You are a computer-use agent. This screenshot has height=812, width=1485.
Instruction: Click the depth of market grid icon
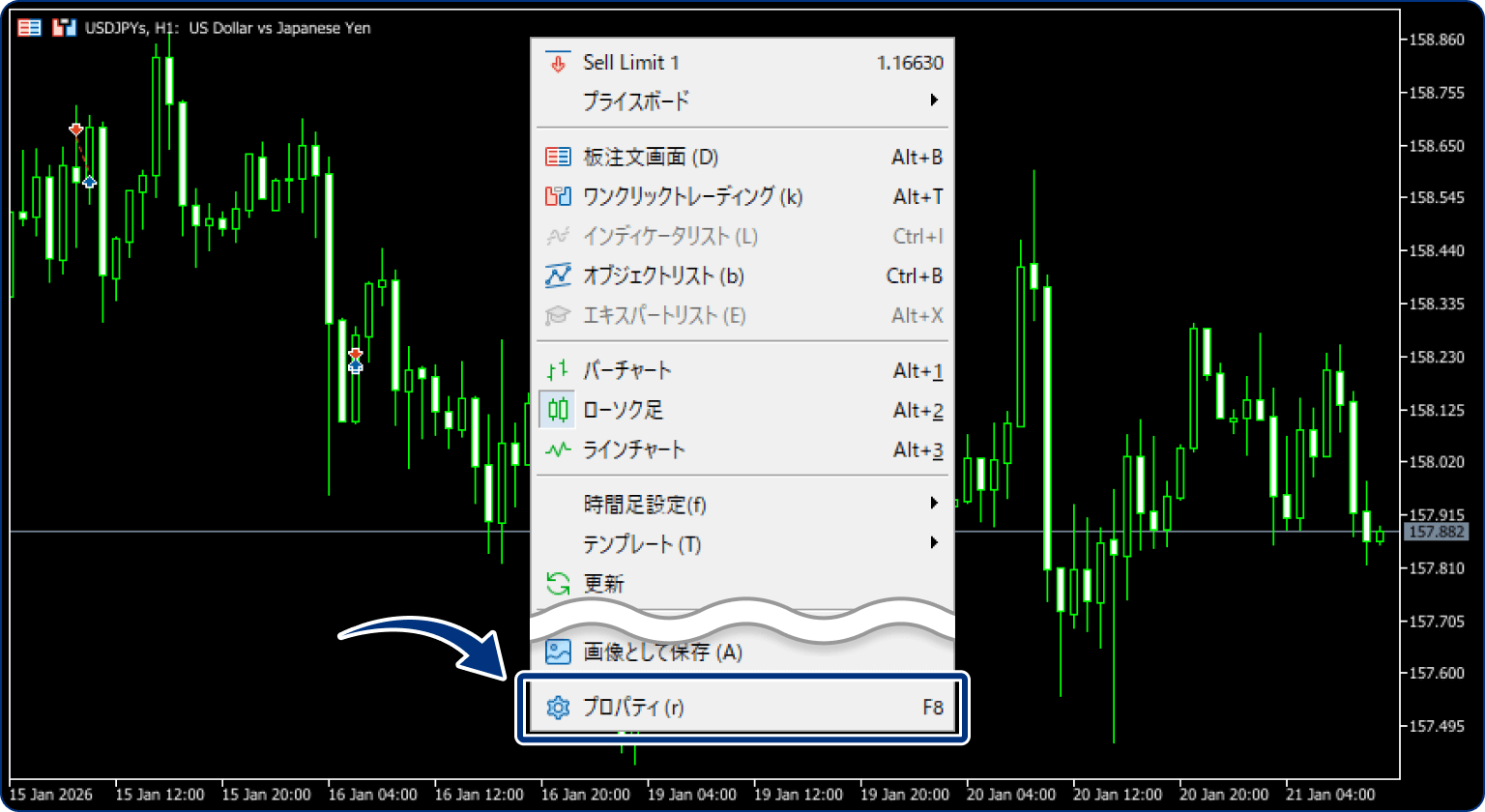click(x=557, y=156)
